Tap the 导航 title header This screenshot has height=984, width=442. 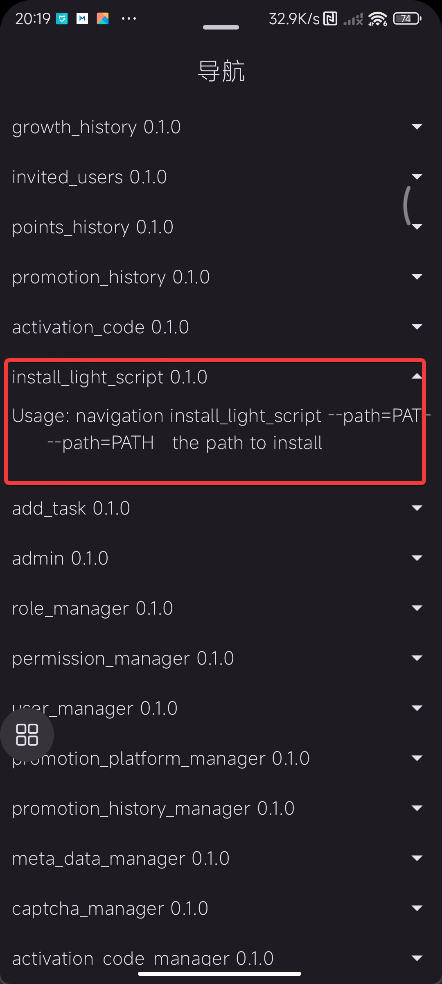[221, 72]
